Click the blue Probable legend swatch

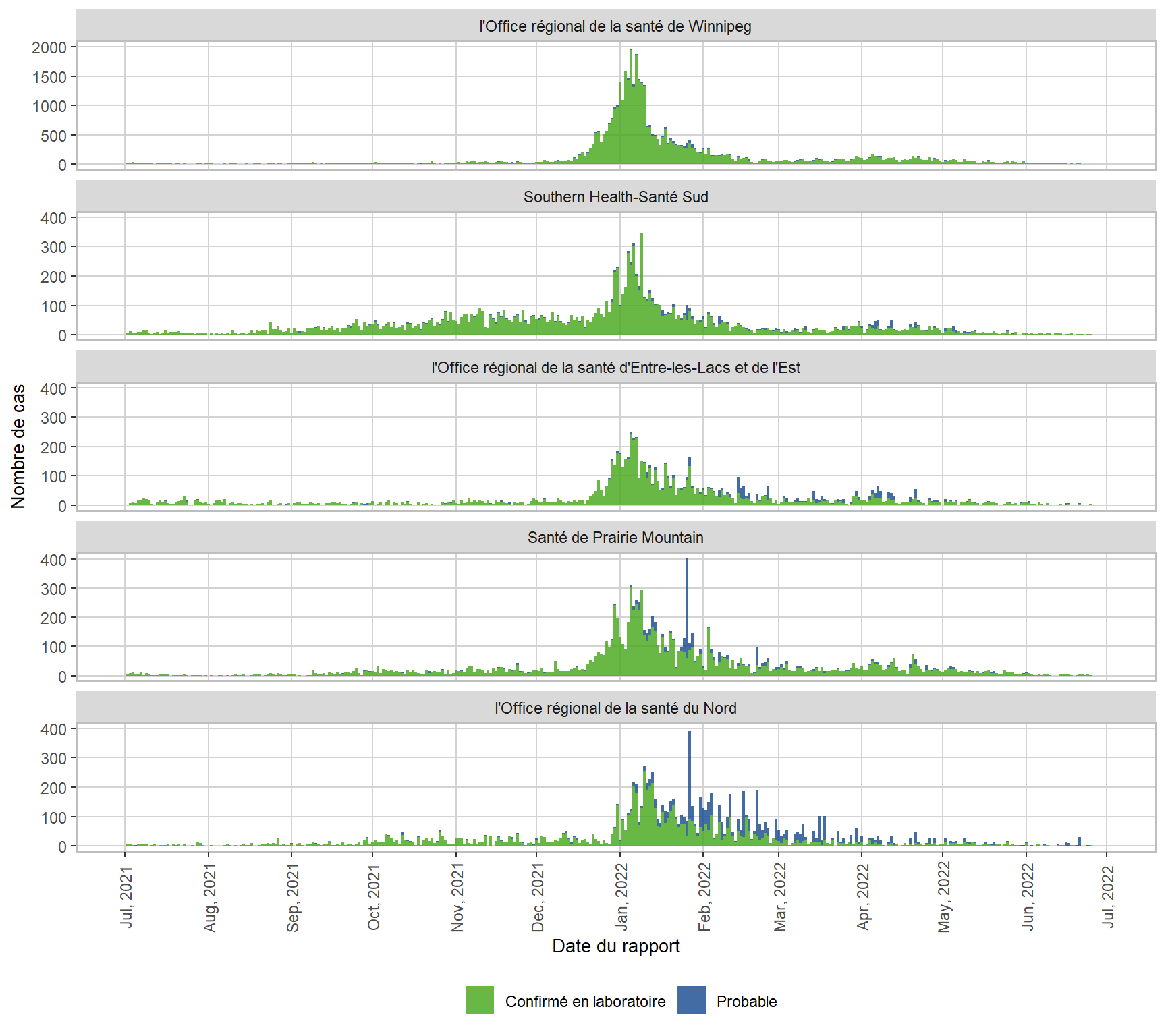pyautogui.click(x=691, y=1000)
